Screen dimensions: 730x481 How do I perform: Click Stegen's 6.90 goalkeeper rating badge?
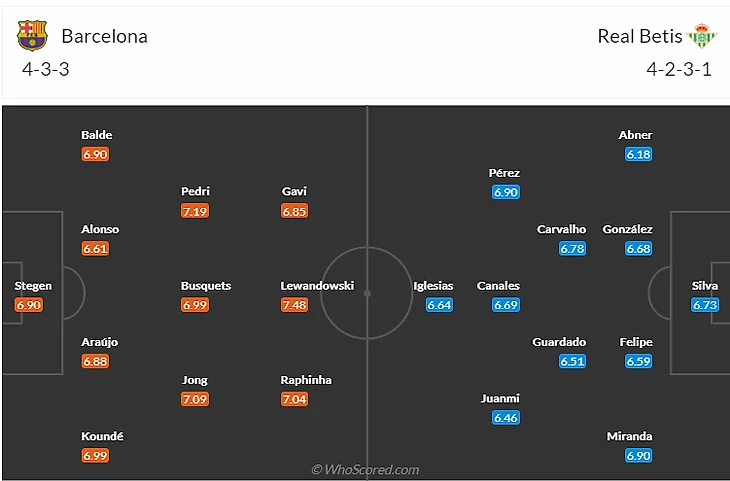(30, 305)
